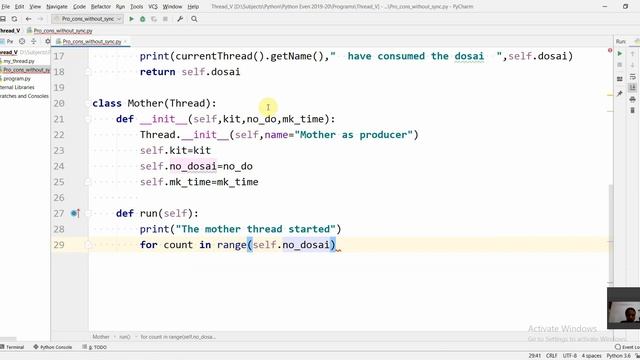Screen dimensions: 640x360
Task: Print the Run console output
Action: click(x=633, y=99)
